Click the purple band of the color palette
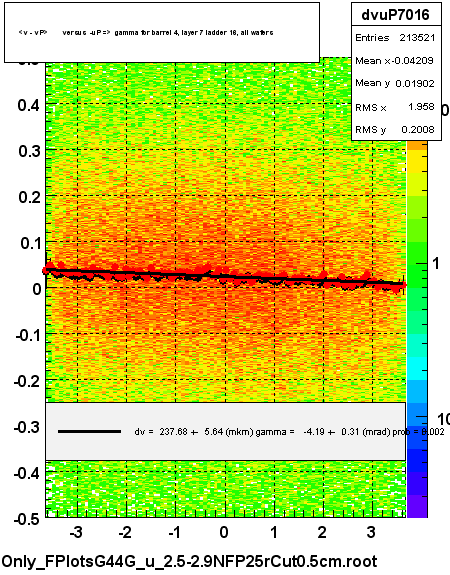Viewport: 450px width, 575px height. (417, 506)
